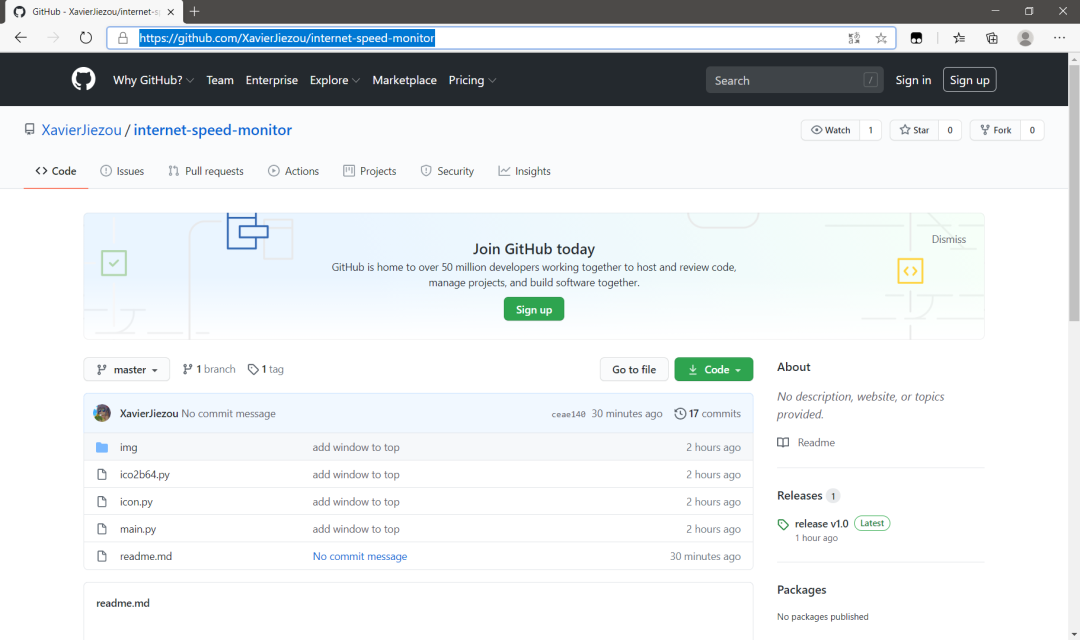The width and height of the screenshot is (1080, 640).
Task: Click Sign in link
Action: [x=913, y=80]
